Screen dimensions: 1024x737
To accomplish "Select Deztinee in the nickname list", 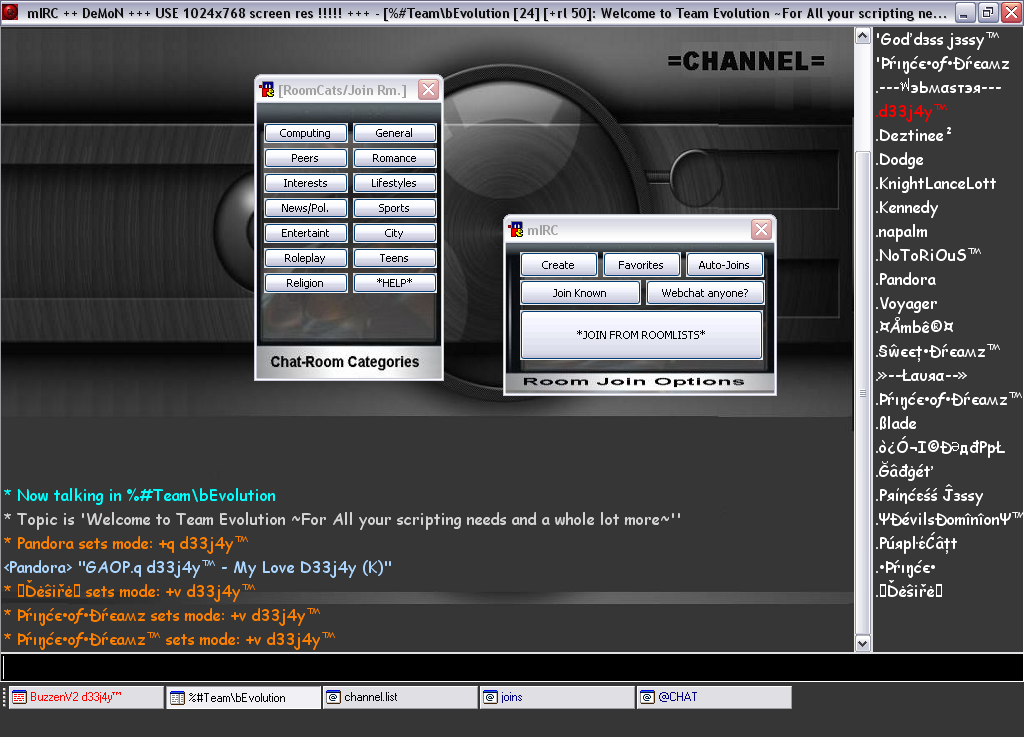I will click(x=914, y=136).
